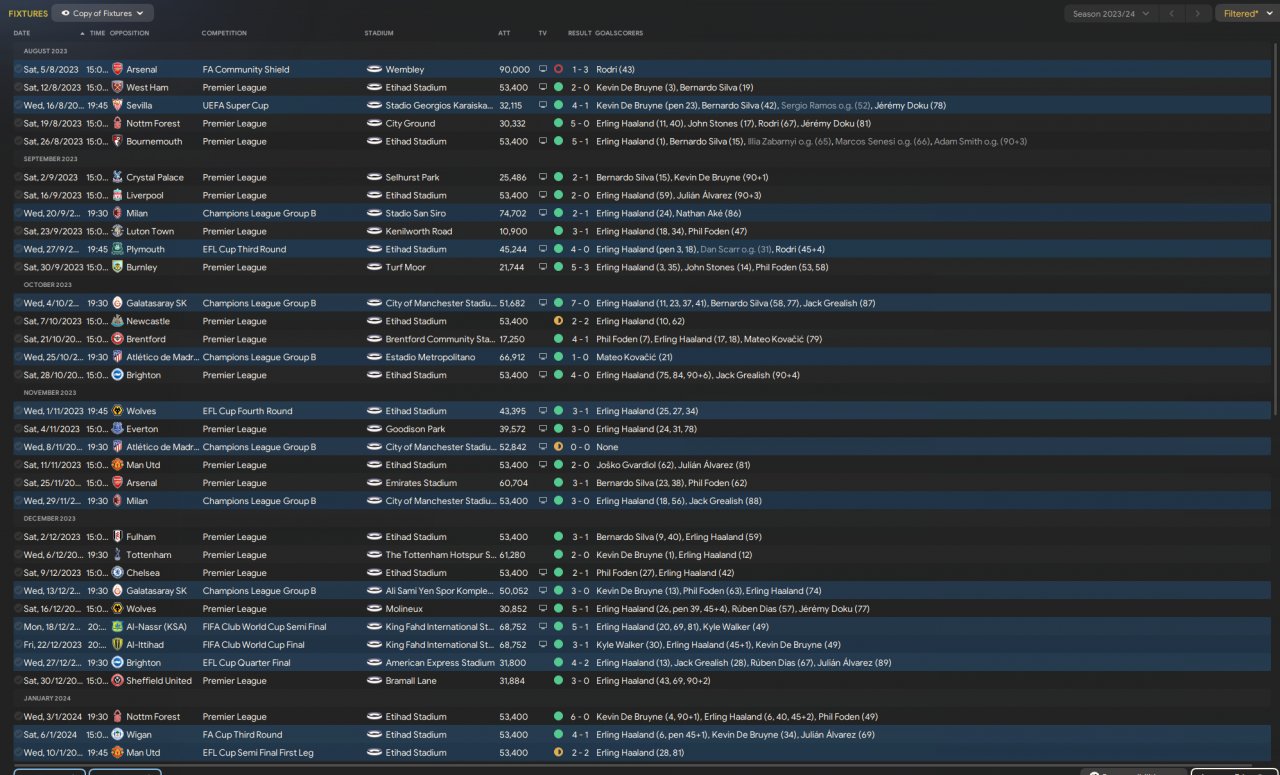Screen dimensions: 1280x775
Task: Sort by the Opposition column header
Action: [x=129, y=33]
